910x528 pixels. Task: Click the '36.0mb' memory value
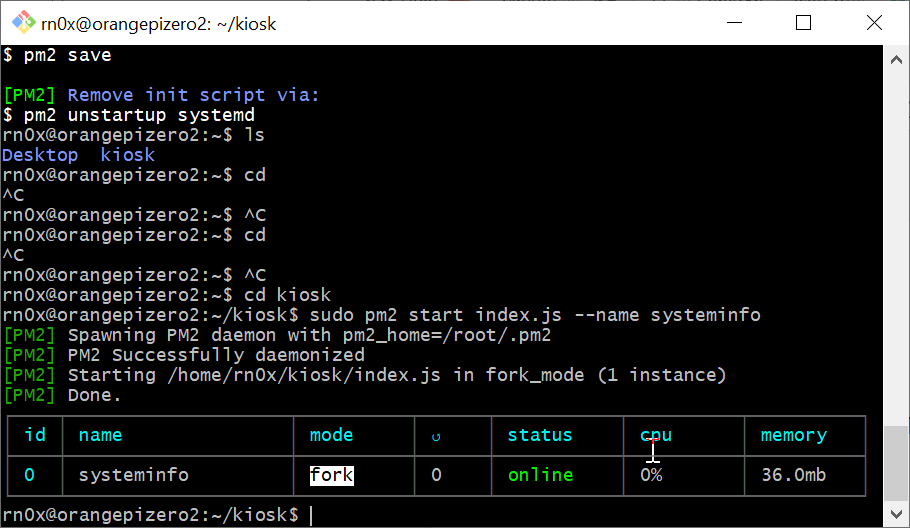[794, 475]
